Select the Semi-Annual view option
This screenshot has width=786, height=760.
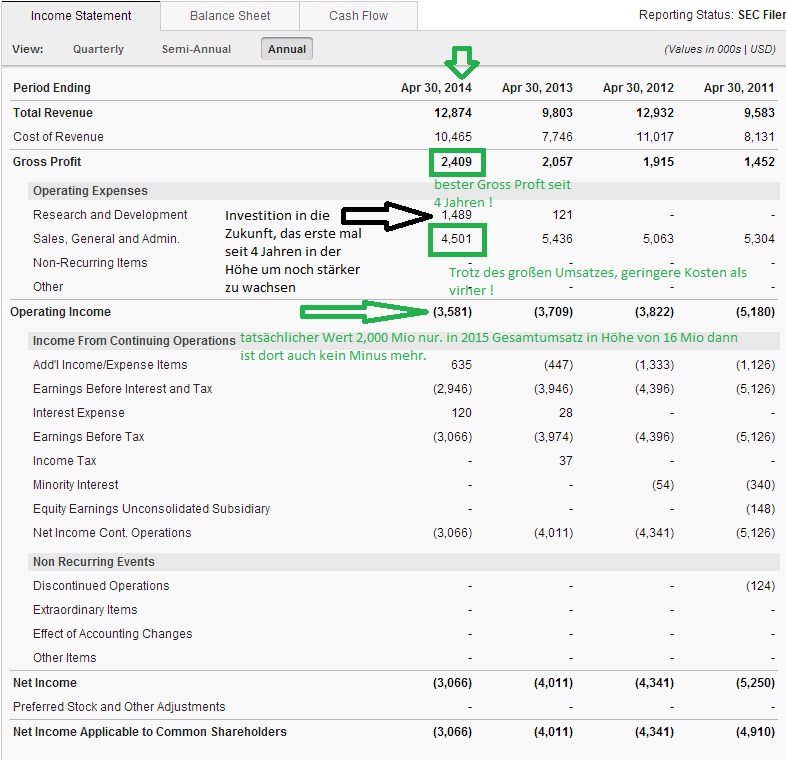(x=196, y=49)
